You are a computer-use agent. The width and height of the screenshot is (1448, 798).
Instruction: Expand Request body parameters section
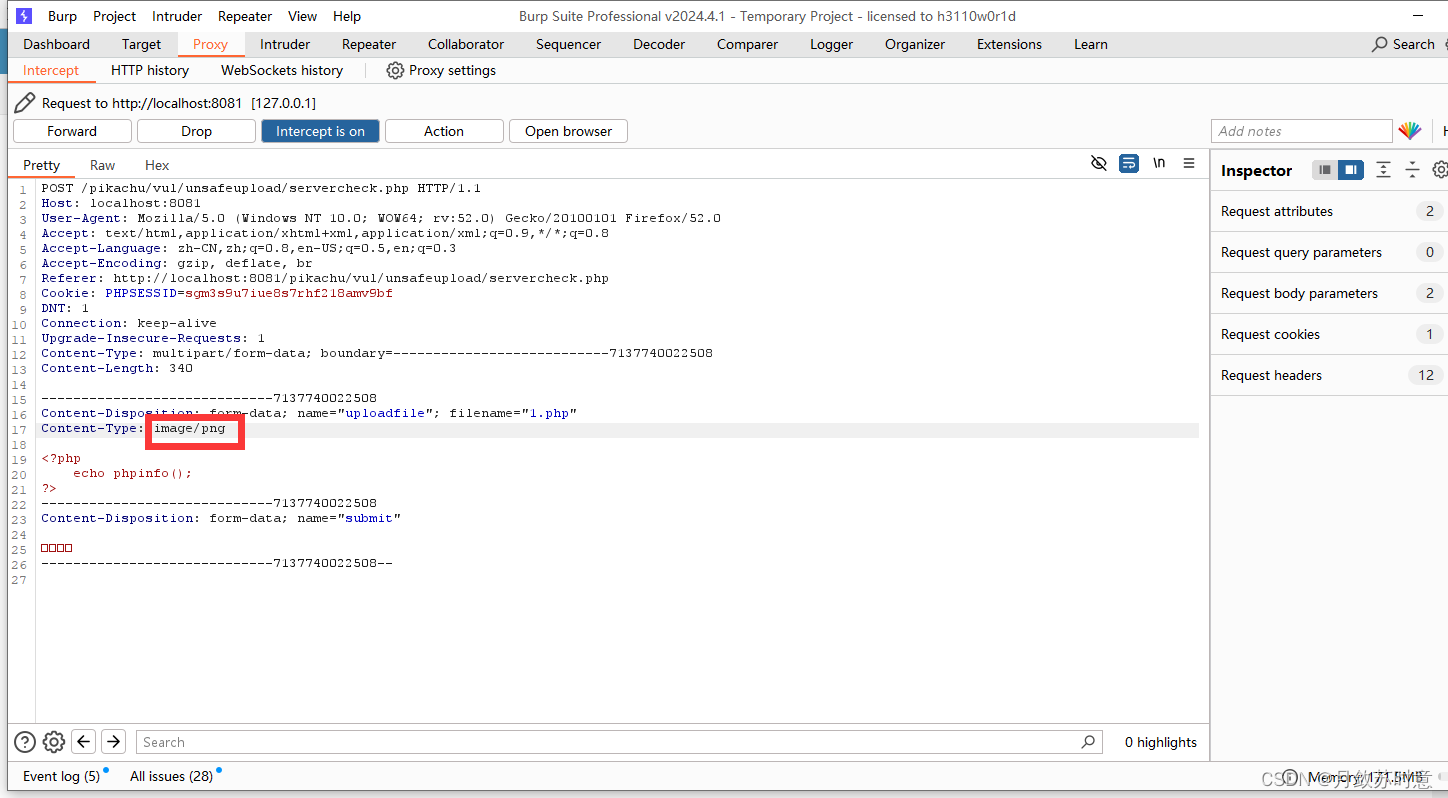(x=1329, y=293)
